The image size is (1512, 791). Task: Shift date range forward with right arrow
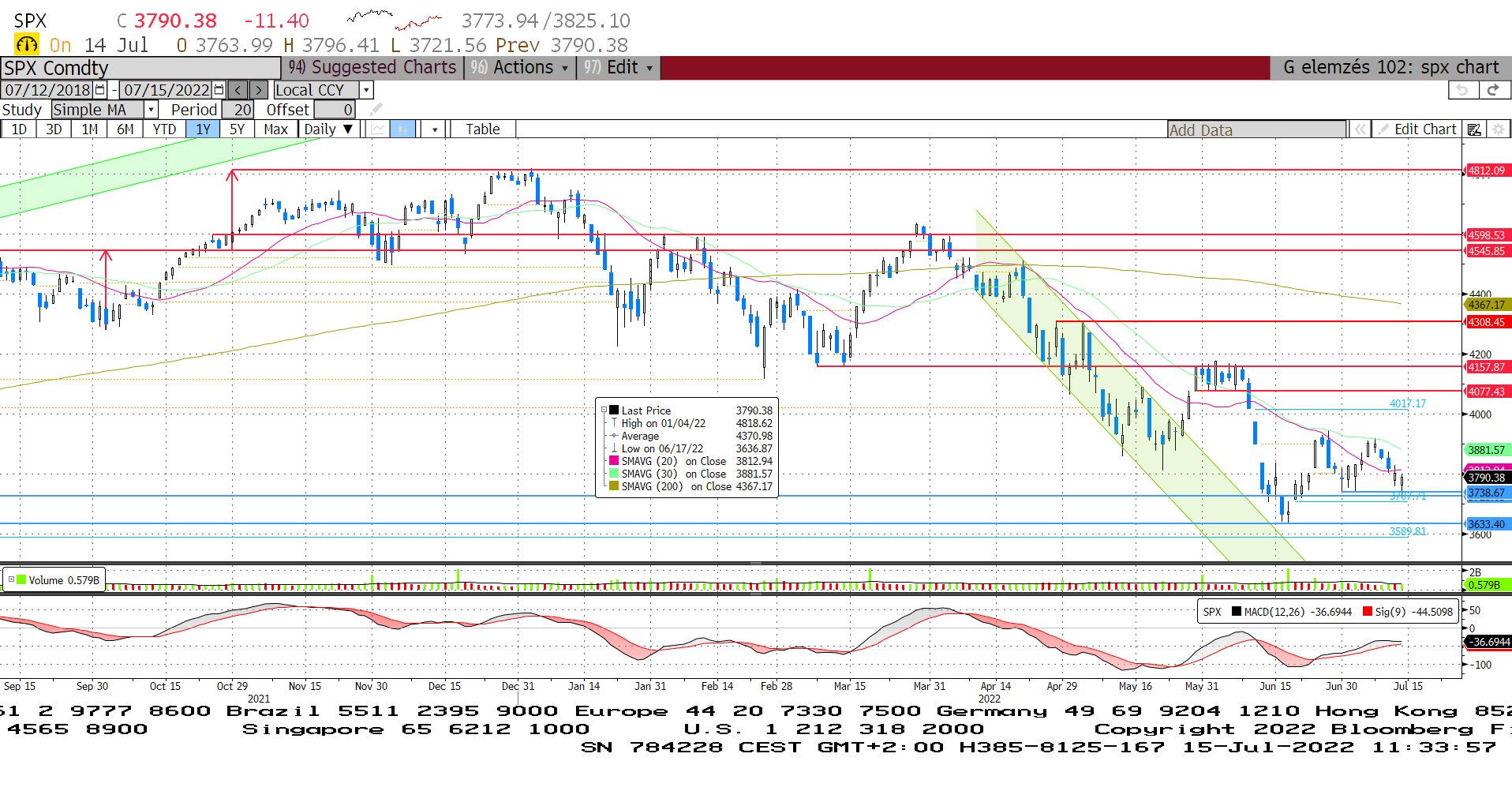tap(259, 90)
